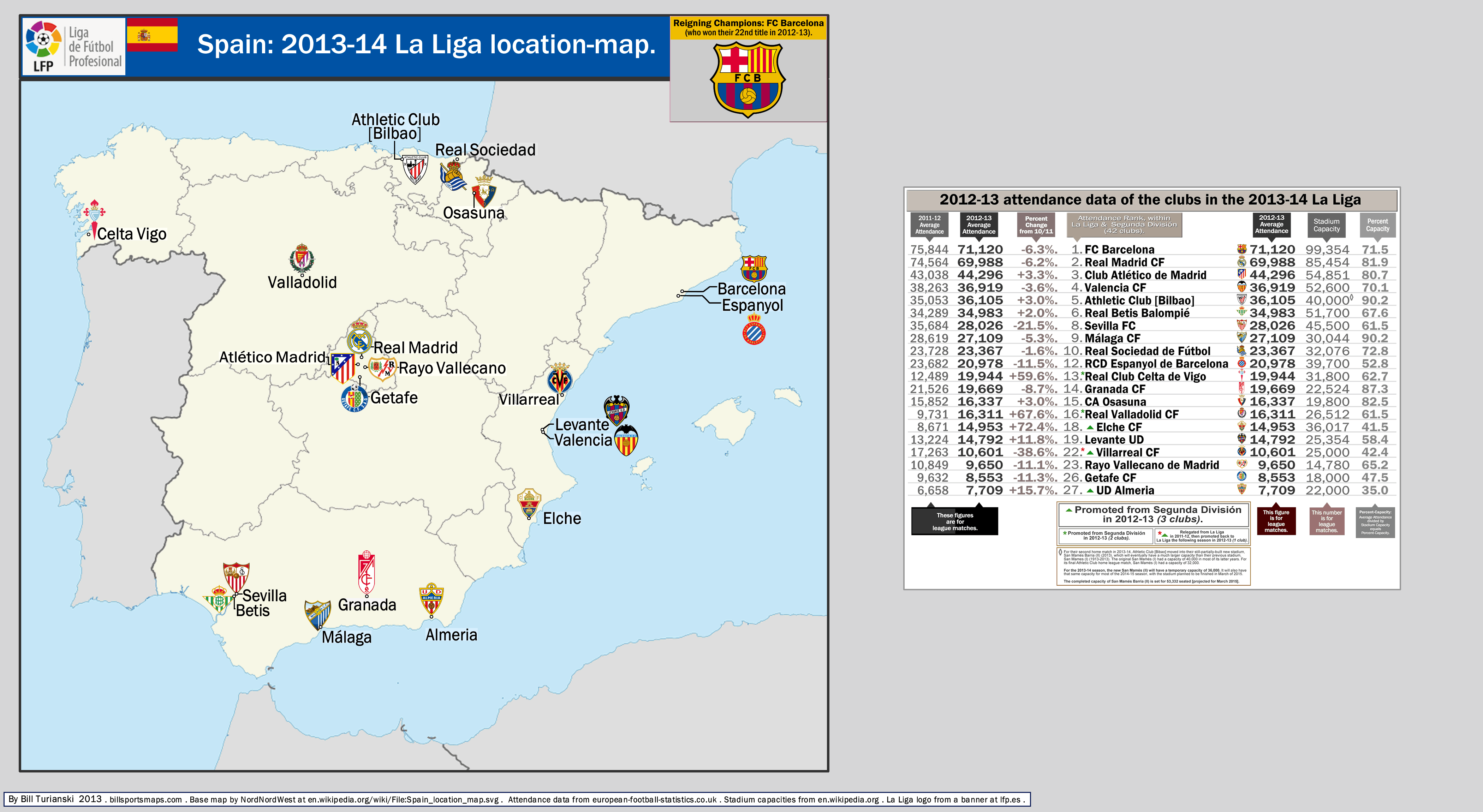This screenshot has height=812, width=1483.
Task: Click the Granada club crest
Action: click(x=366, y=573)
